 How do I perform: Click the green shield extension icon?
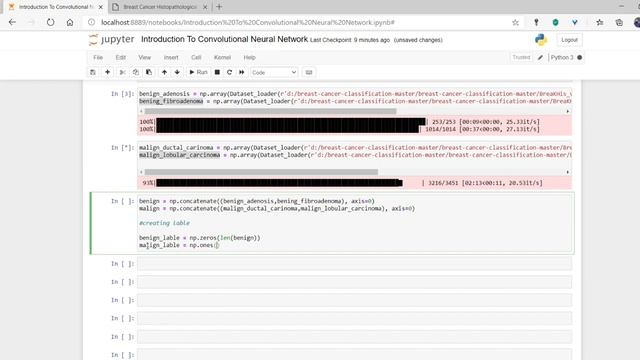(x=555, y=22)
